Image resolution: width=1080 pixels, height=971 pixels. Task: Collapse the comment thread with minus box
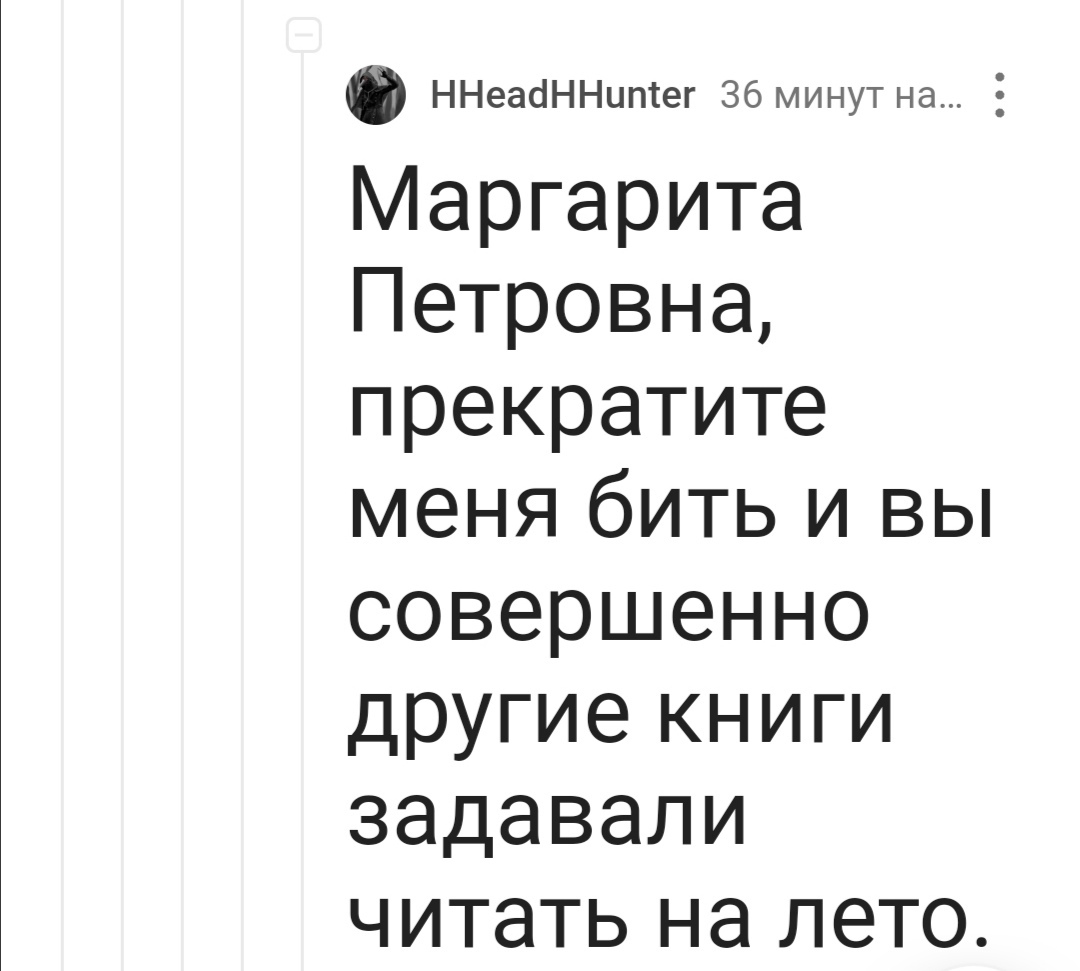(x=304, y=35)
